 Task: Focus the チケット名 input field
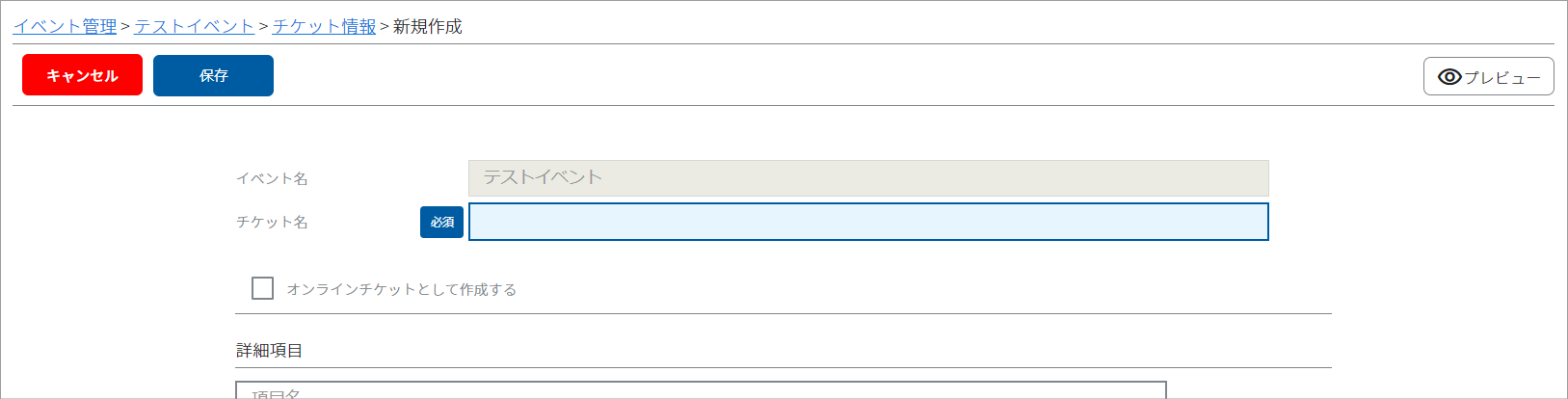click(868, 222)
